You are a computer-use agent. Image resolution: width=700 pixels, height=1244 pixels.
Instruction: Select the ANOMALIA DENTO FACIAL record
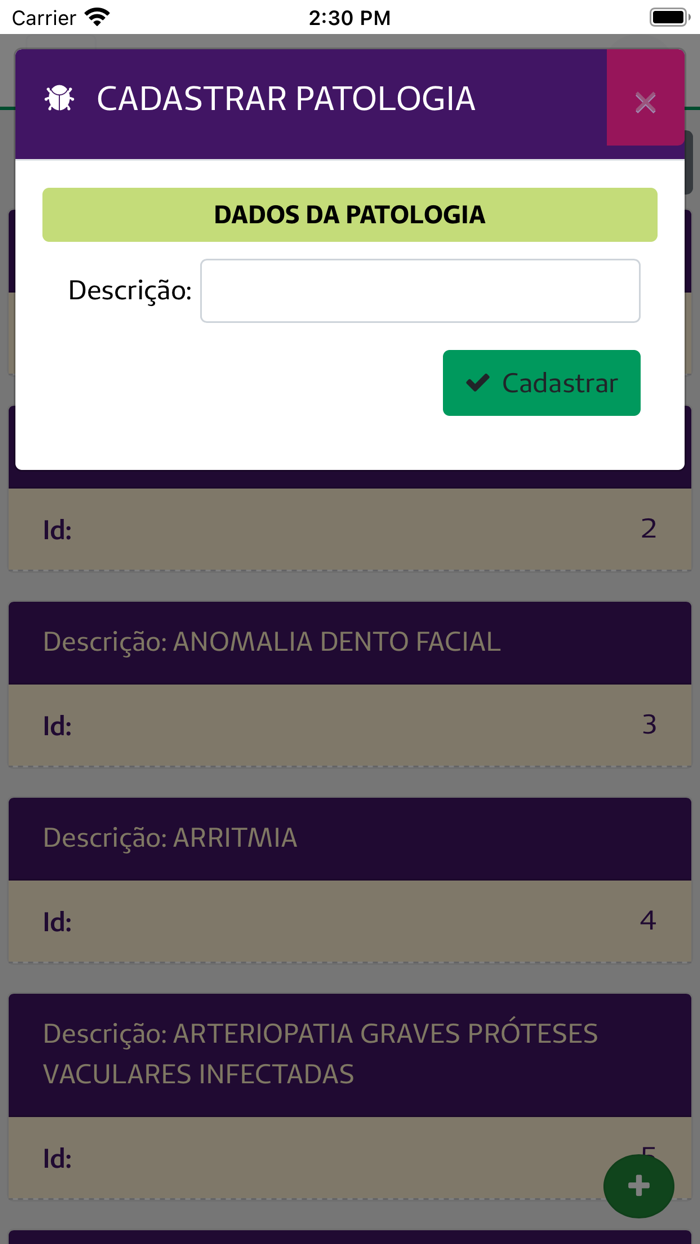271,642
